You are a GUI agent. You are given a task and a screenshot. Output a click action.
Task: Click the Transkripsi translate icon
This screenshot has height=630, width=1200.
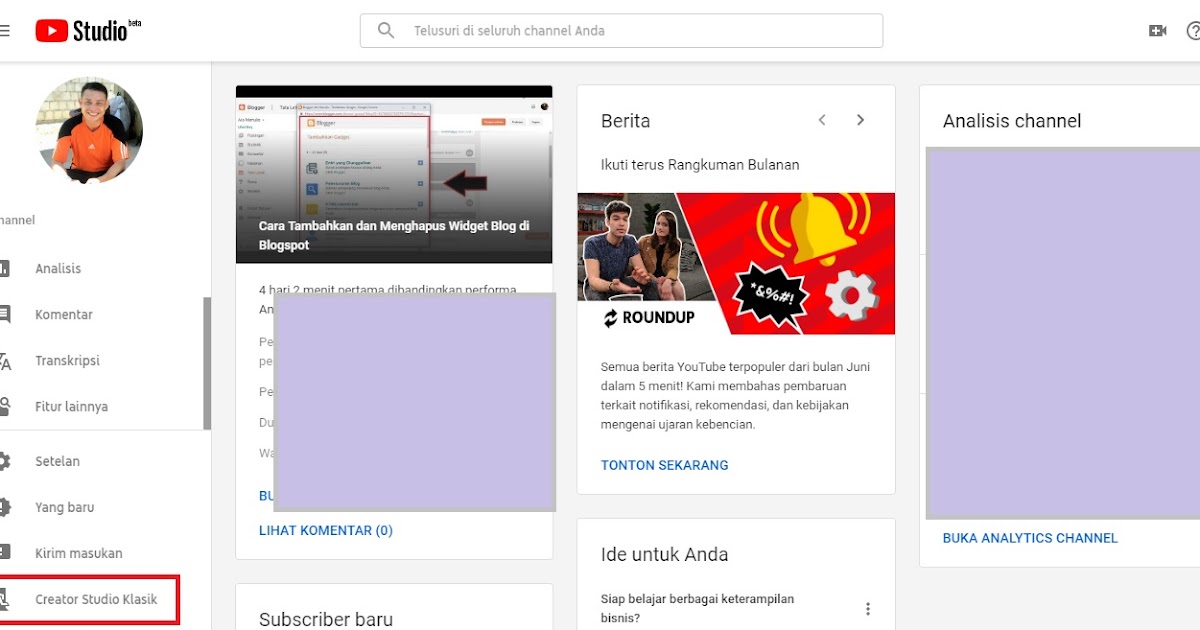coord(4,361)
